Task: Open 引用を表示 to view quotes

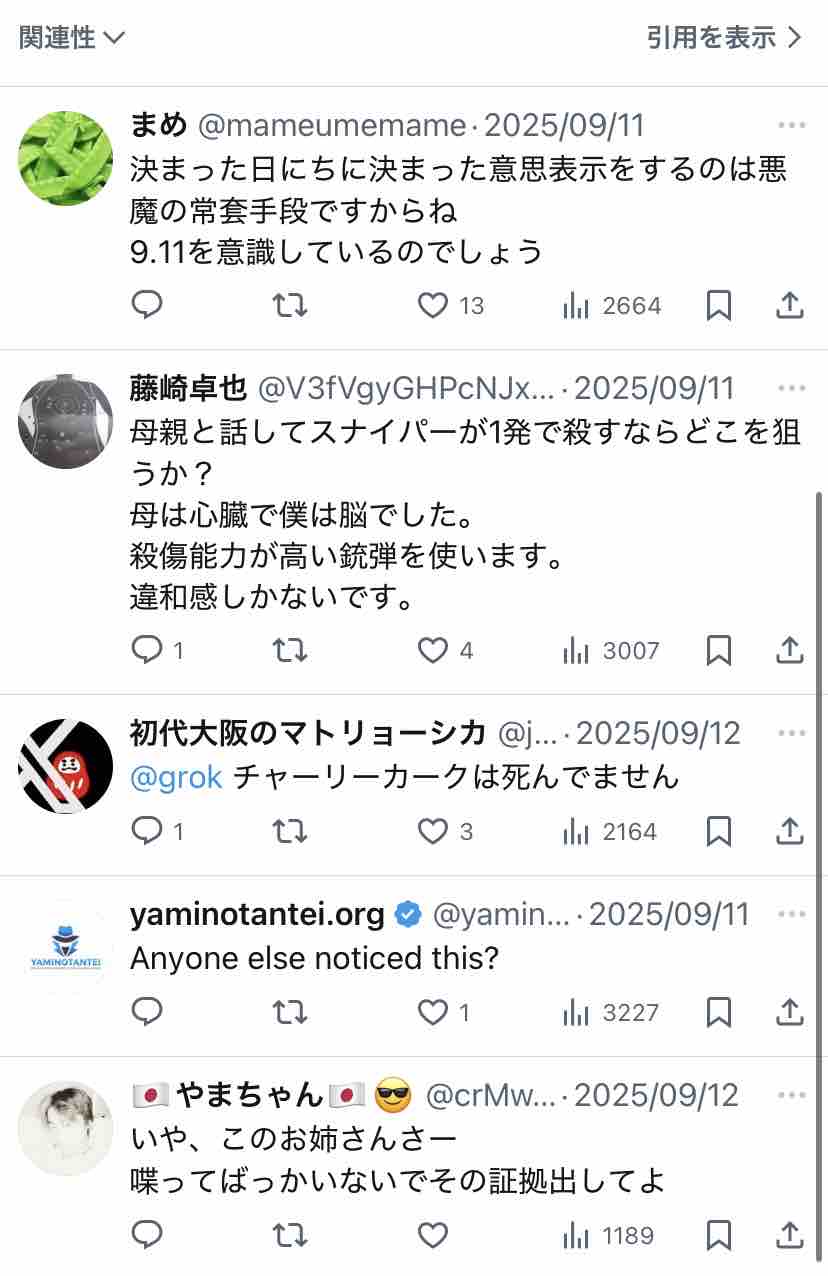Action: point(724,38)
